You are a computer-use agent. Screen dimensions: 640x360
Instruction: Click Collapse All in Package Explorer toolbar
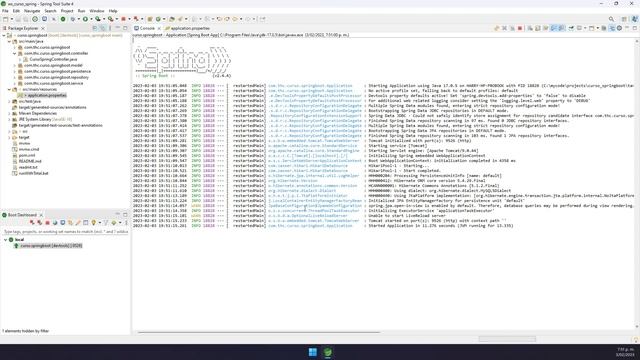95,28
